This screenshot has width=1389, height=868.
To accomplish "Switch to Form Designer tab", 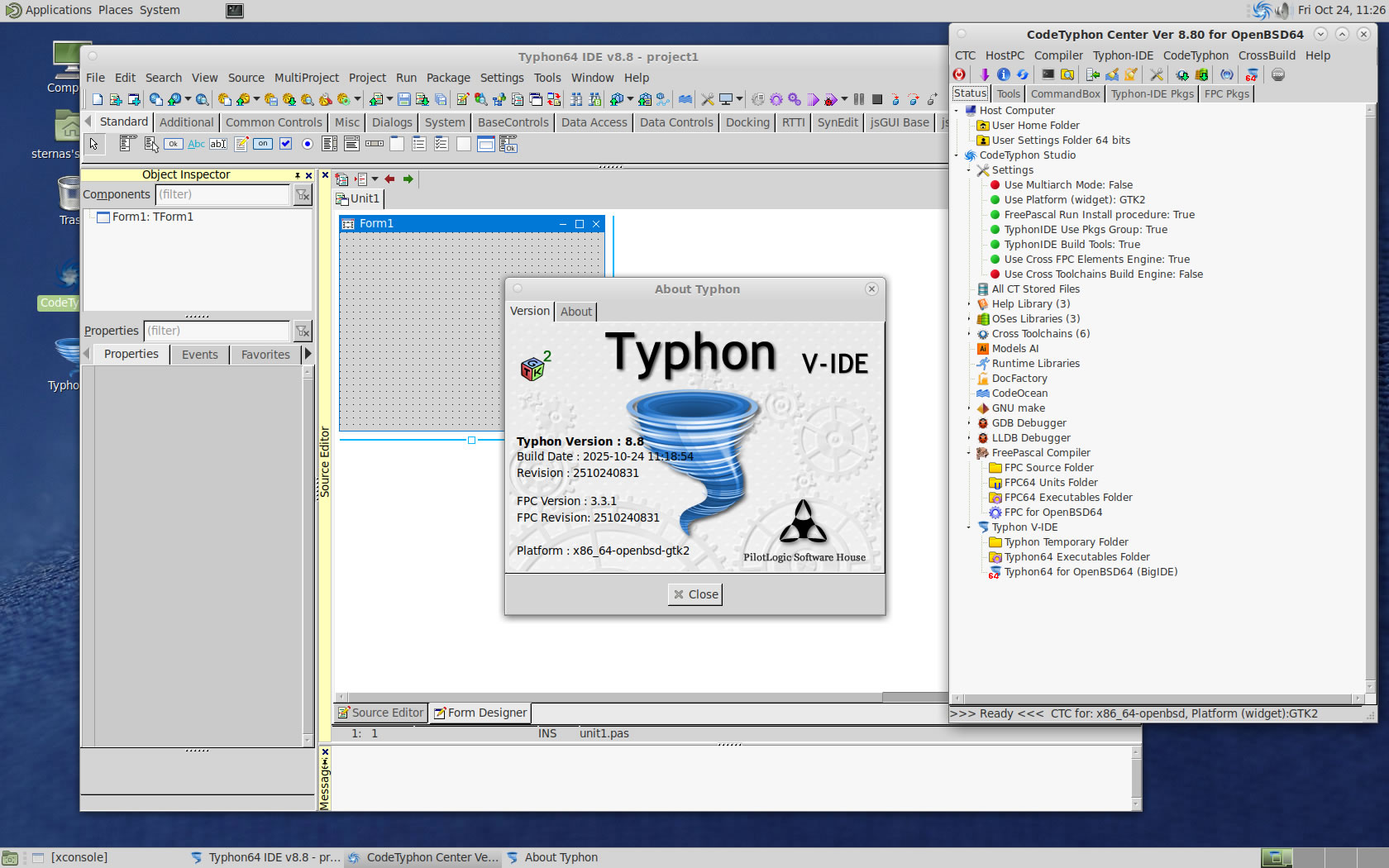I will (x=480, y=713).
